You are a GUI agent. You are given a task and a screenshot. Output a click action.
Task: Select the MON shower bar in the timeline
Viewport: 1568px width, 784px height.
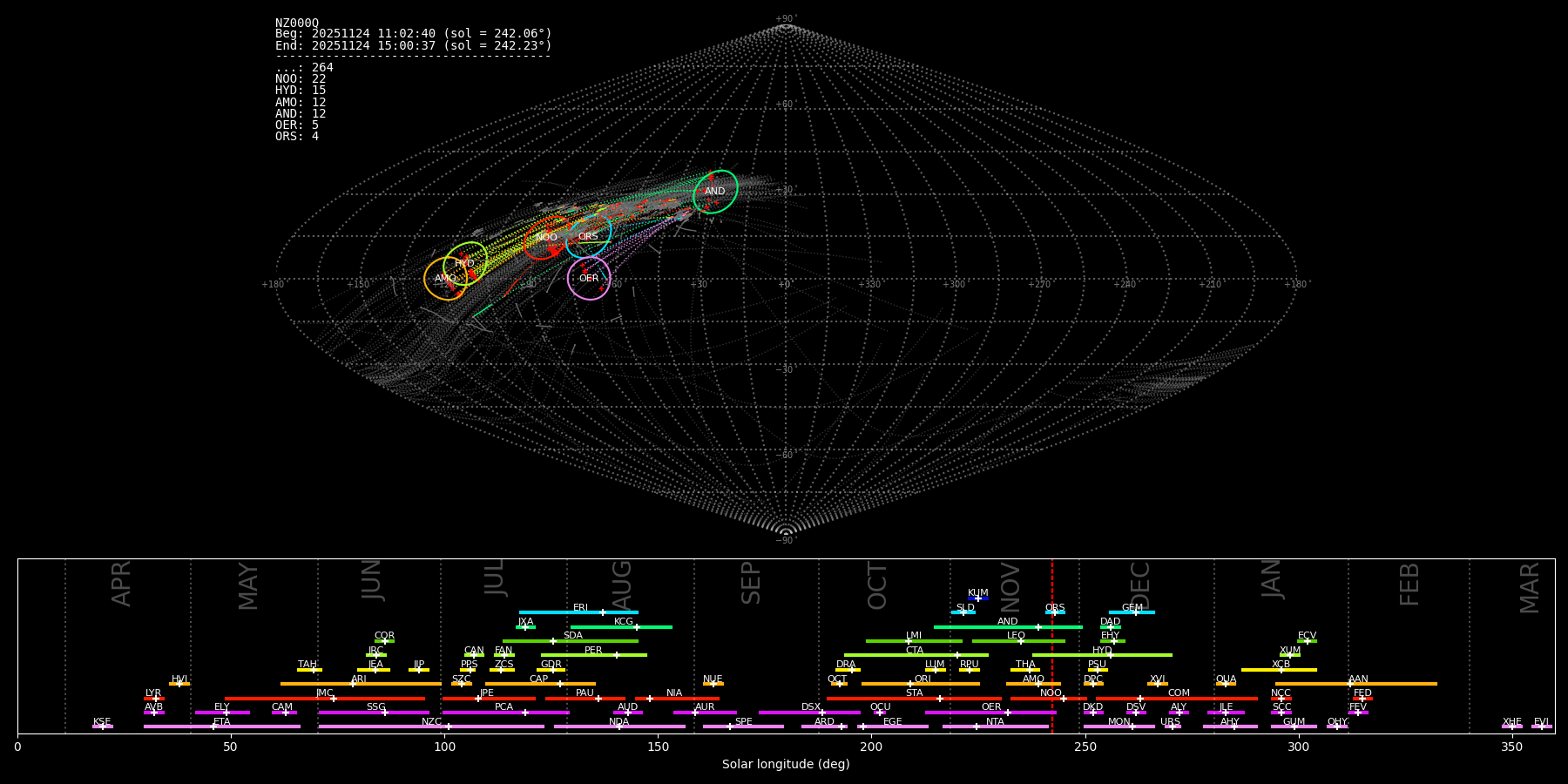(1119, 727)
